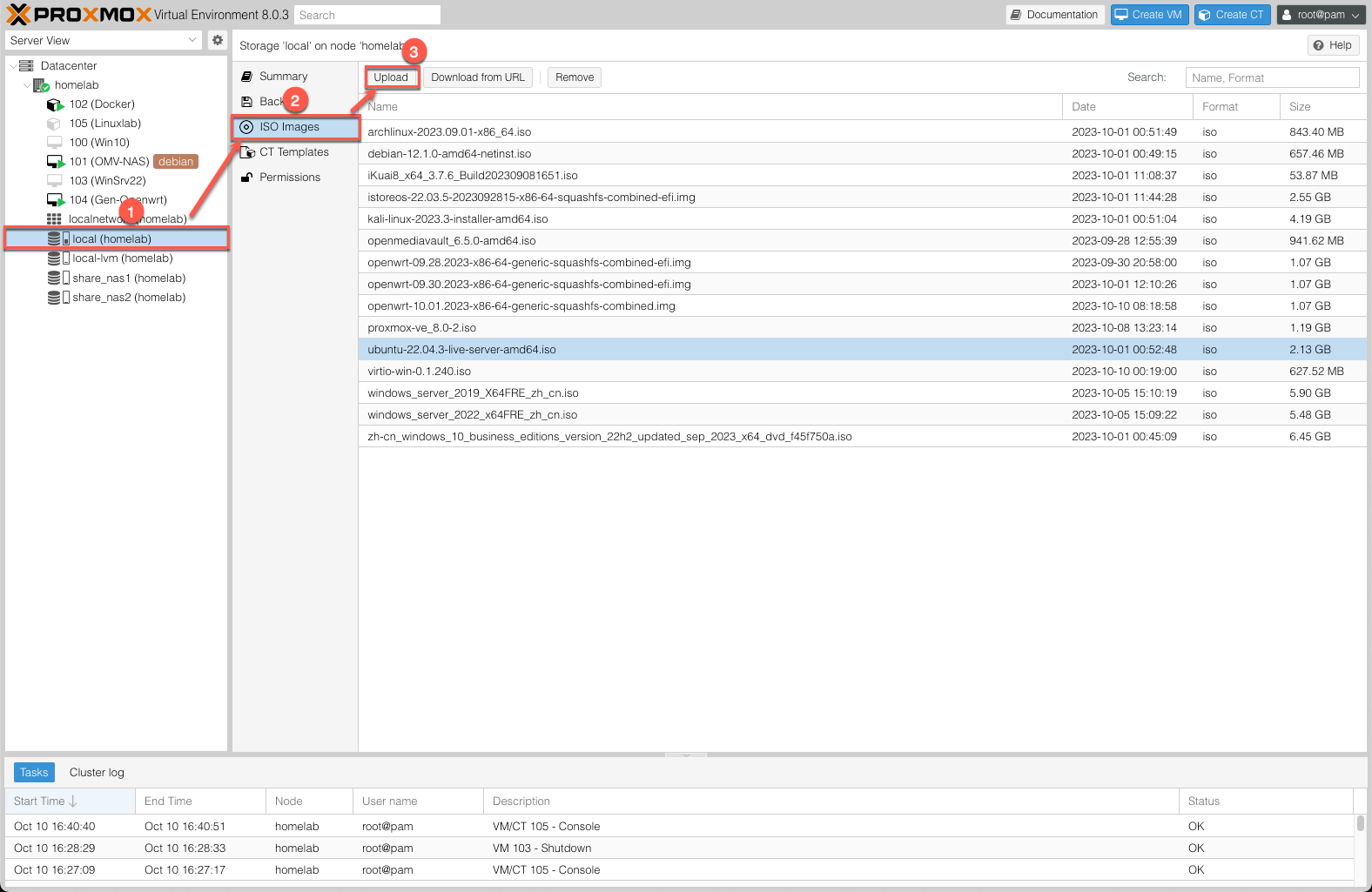Open the Permissions section
Screen dimensions: 1372x892
295,178
